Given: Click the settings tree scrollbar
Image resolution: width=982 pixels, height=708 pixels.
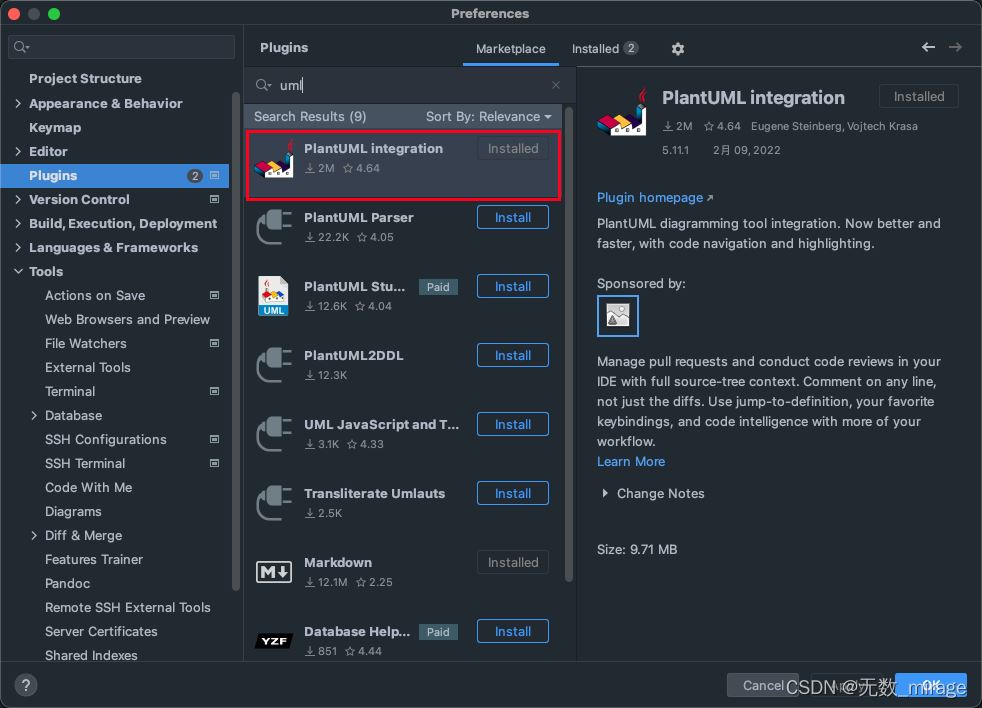Looking at the screenshot, I should 235,341.
